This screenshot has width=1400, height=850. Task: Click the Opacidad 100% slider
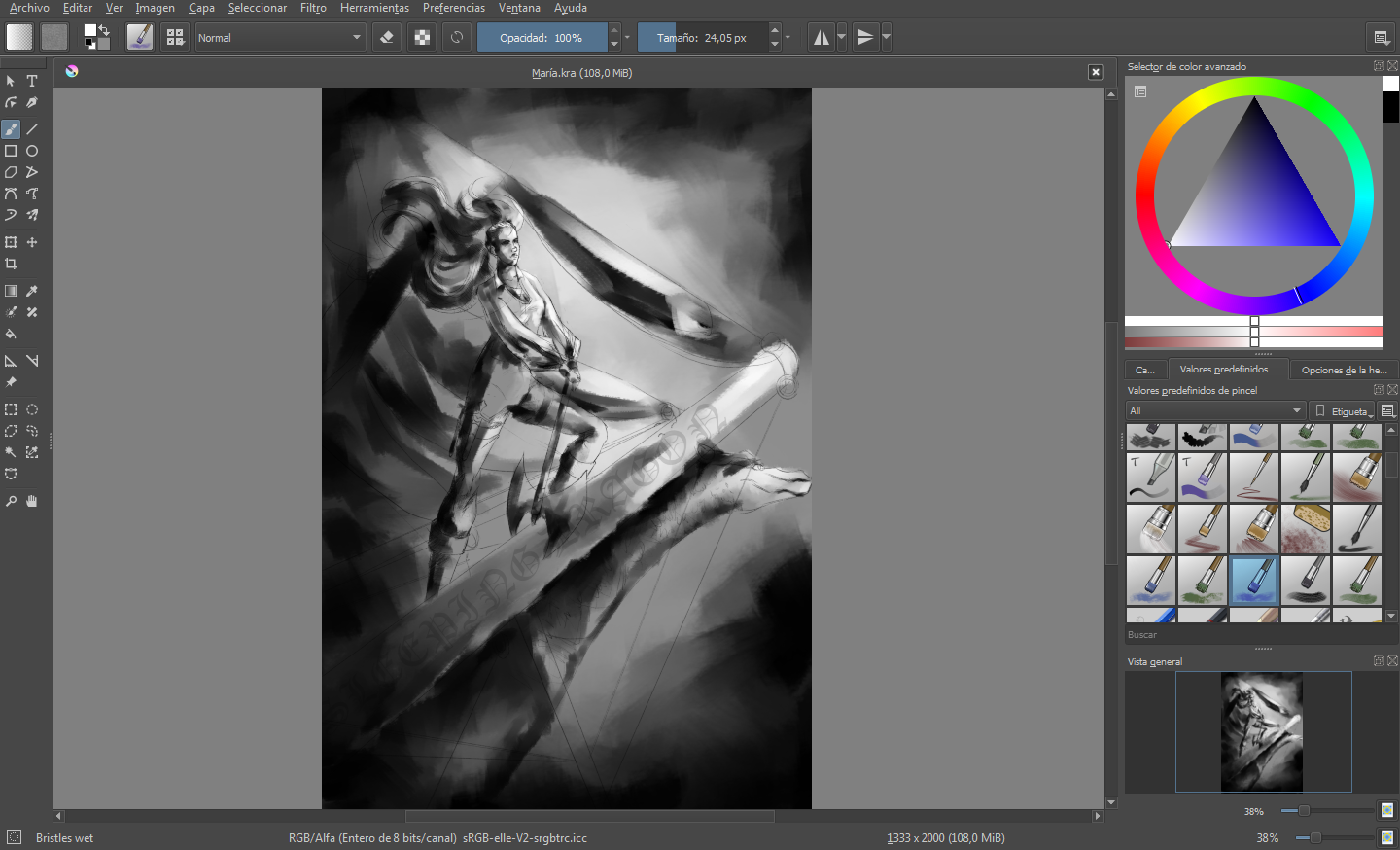(542, 37)
